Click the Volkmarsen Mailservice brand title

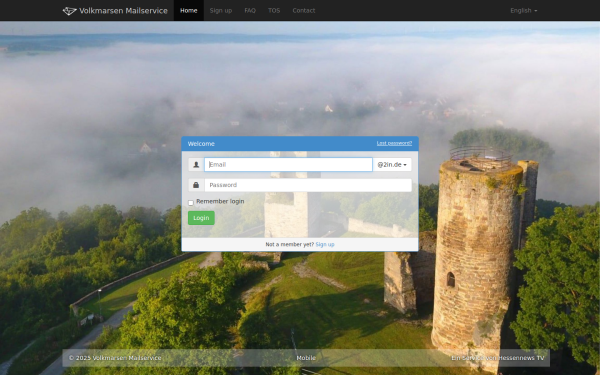click(123, 11)
